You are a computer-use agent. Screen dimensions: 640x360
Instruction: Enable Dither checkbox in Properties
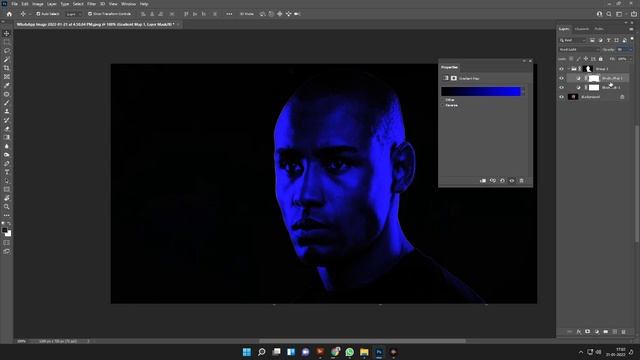pyautogui.click(x=442, y=100)
